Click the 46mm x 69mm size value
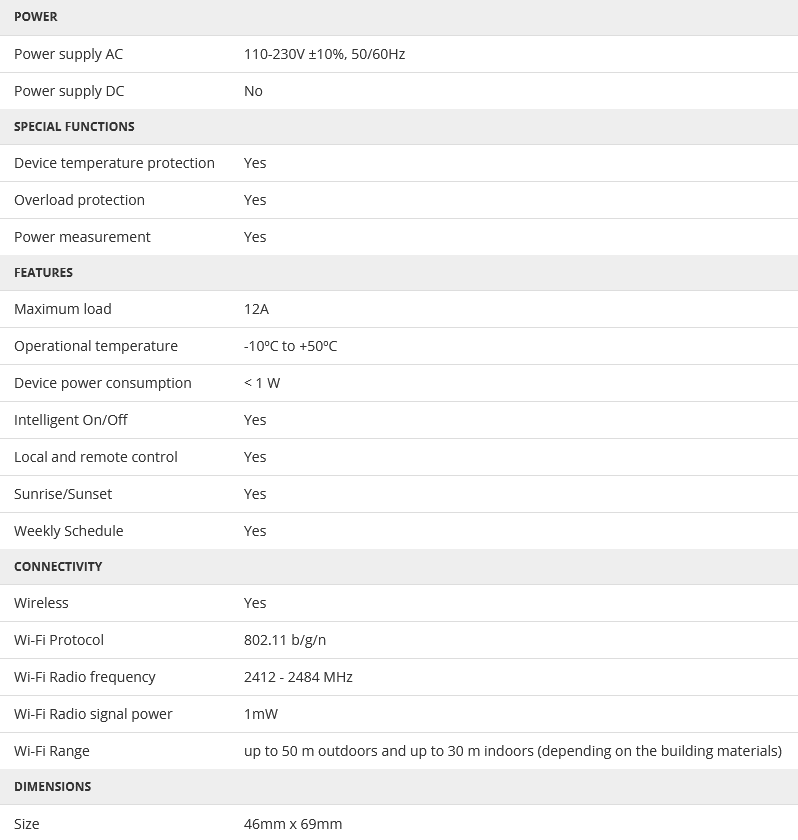The height and width of the screenshot is (840, 798). [293, 824]
